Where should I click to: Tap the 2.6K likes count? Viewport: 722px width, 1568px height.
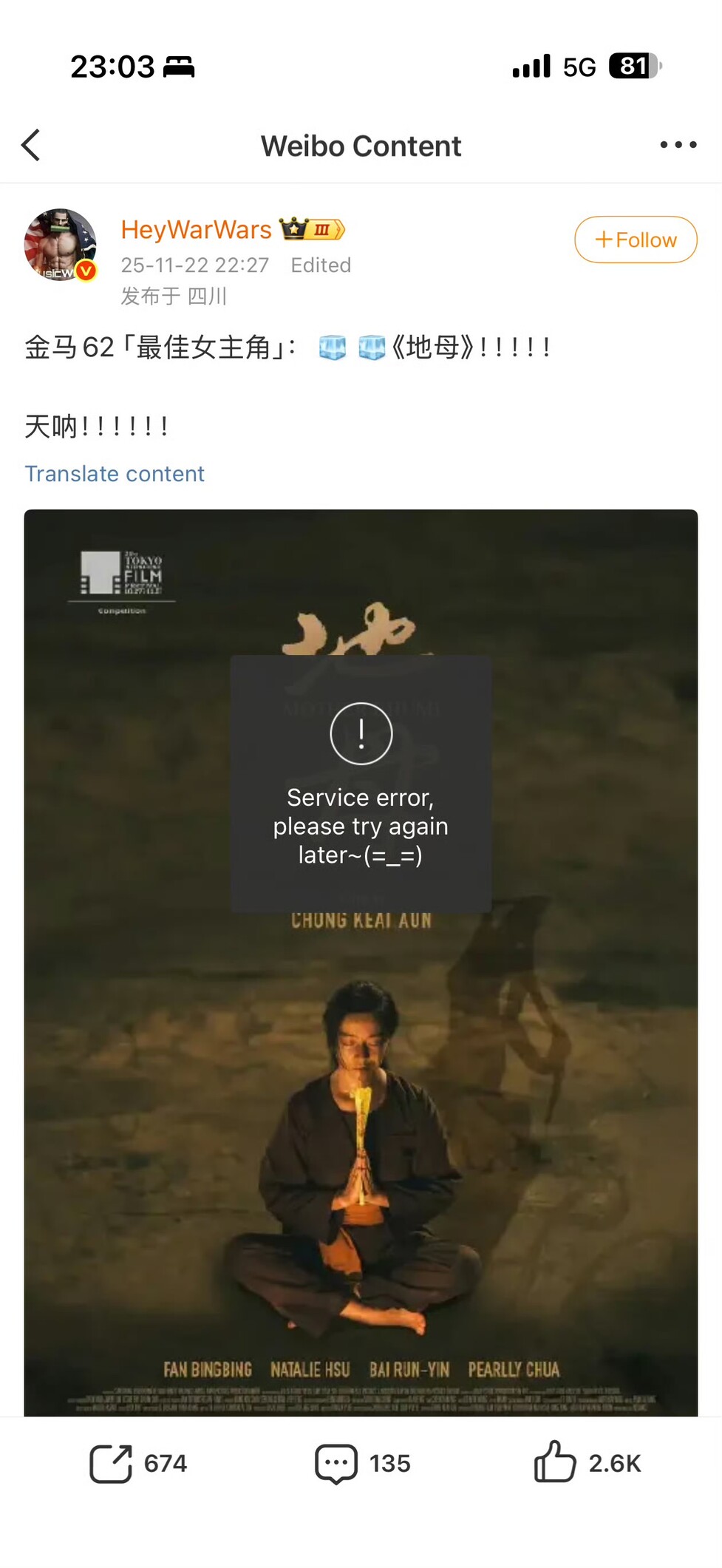point(615,1464)
